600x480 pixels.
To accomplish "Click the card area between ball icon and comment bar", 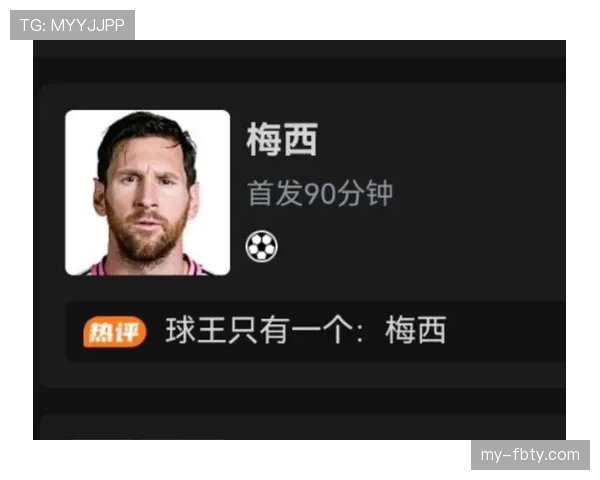I will [x=302, y=285].
